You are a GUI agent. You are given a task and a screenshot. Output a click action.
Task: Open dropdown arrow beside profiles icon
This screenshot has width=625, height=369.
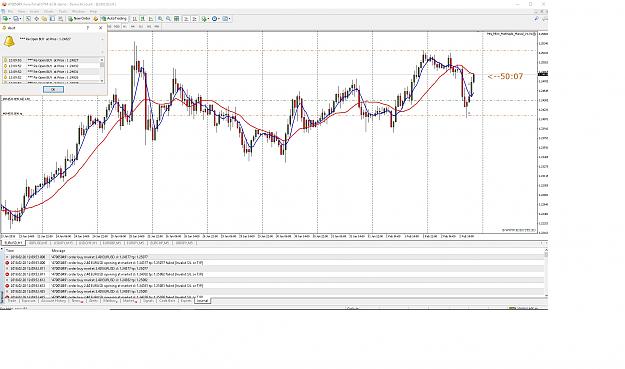click(x=20, y=19)
